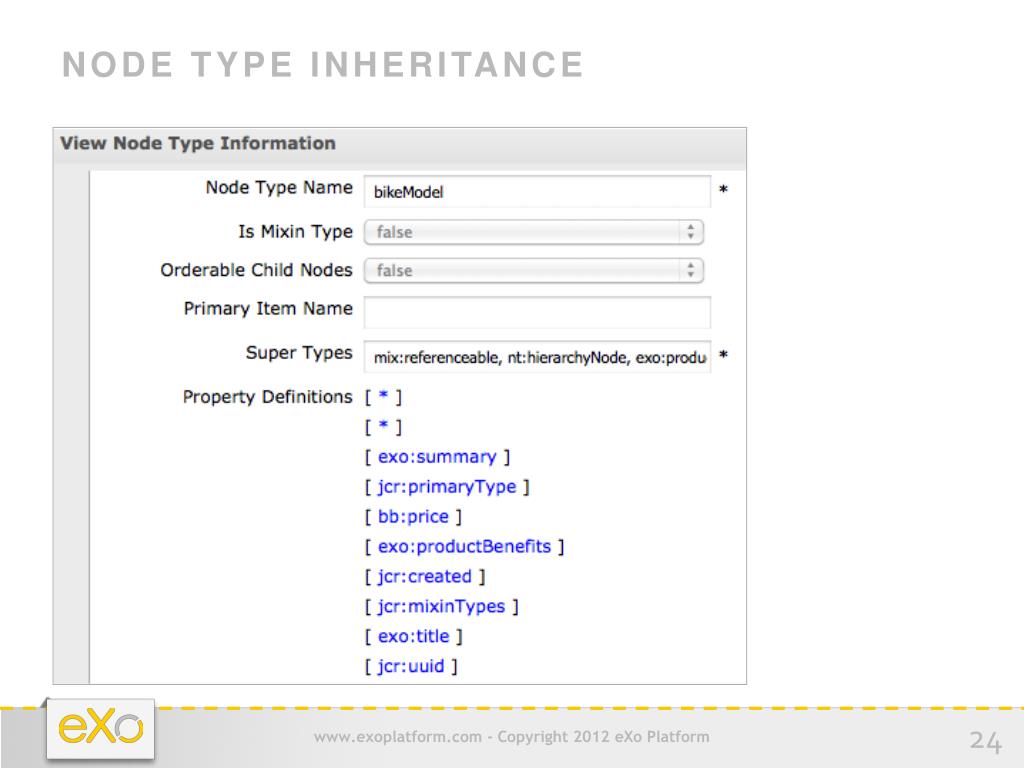Click the stepper arrows on Is Mixin Type
Image resolution: width=1024 pixels, height=768 pixels.
690,232
